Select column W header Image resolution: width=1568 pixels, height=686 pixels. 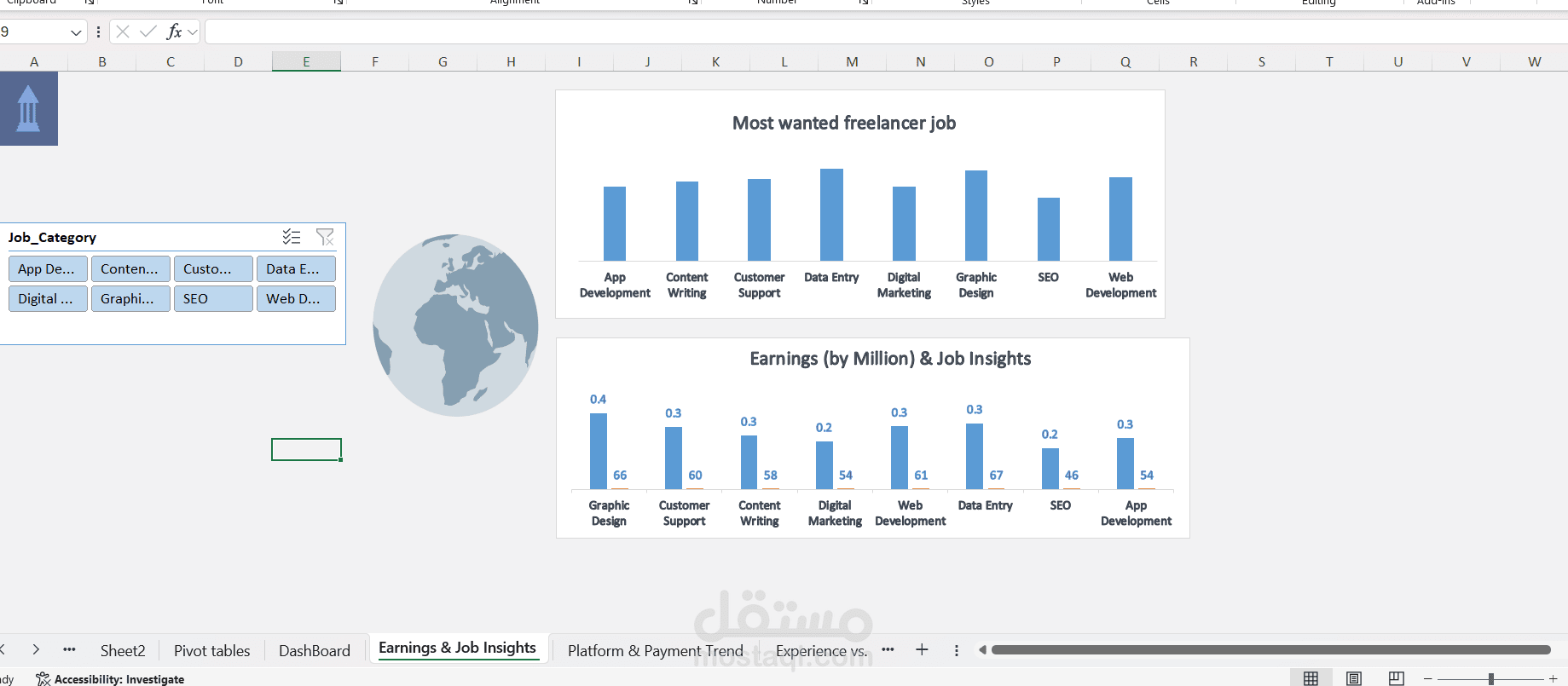(1534, 61)
